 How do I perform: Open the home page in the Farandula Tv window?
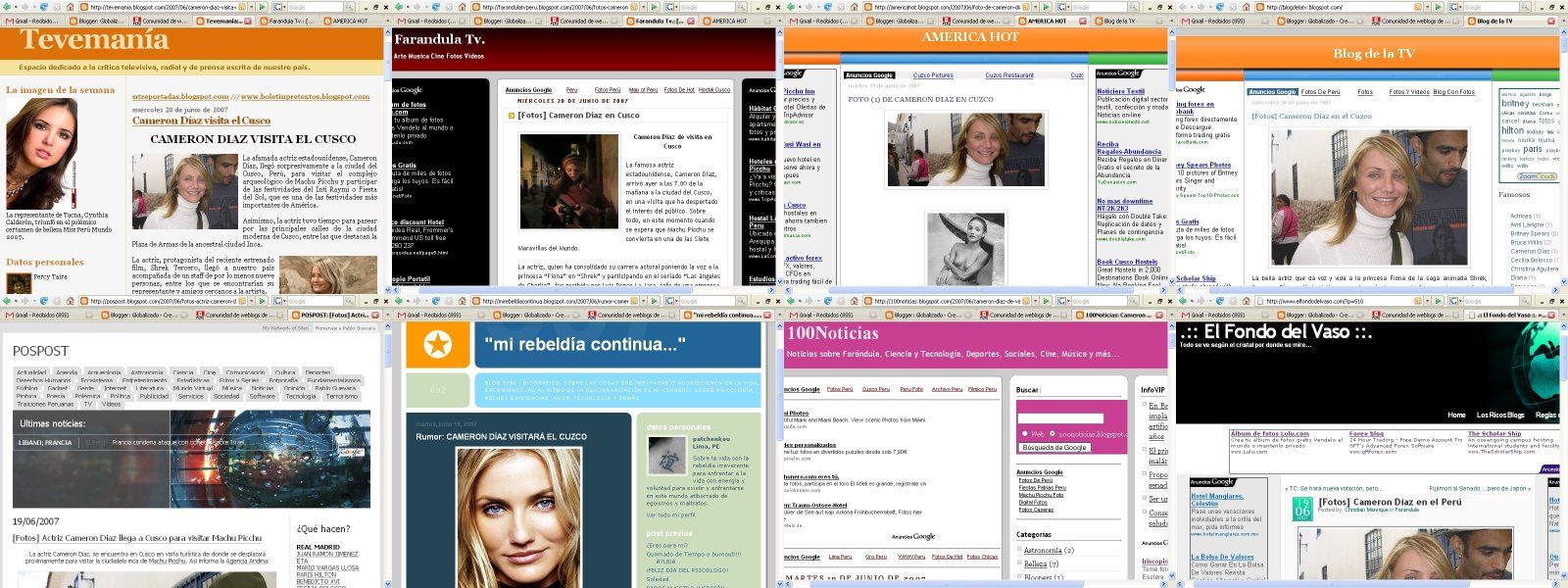pos(463,7)
